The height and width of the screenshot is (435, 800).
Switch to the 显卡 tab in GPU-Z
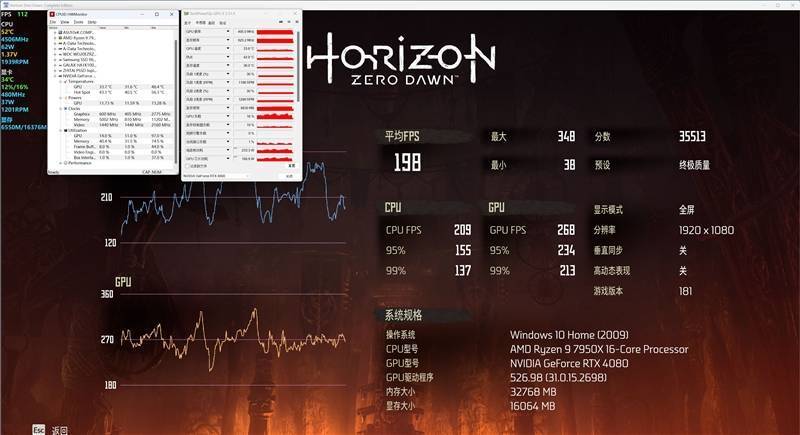pos(187,23)
